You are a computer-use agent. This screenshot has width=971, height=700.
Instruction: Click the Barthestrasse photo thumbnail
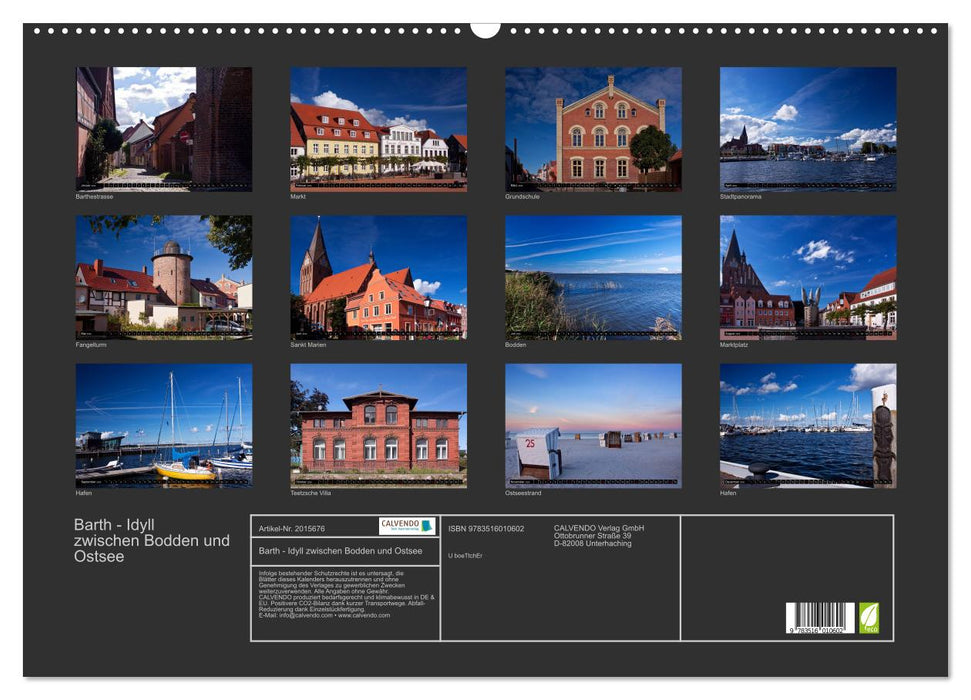point(160,127)
